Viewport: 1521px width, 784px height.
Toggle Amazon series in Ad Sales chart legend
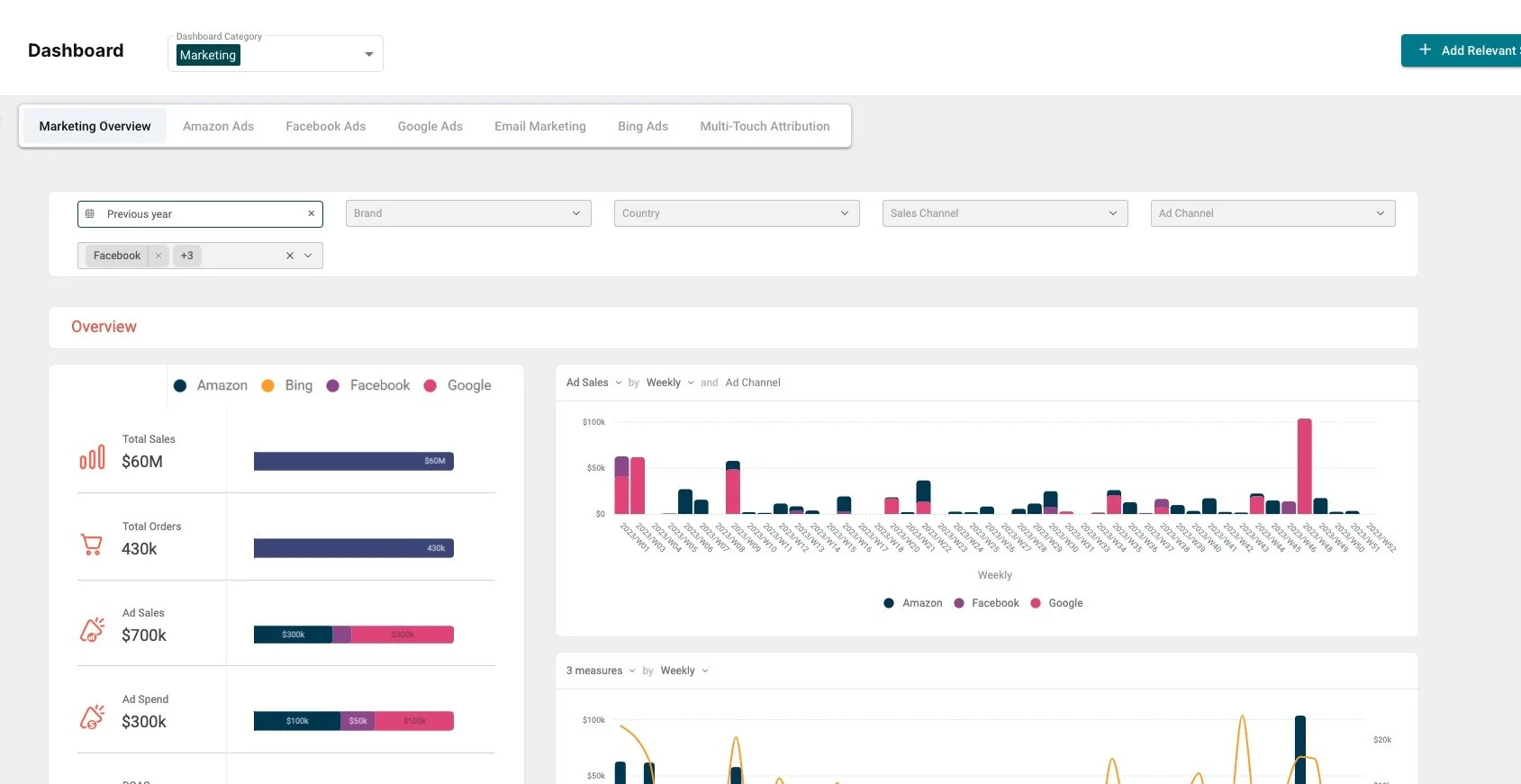(x=913, y=603)
